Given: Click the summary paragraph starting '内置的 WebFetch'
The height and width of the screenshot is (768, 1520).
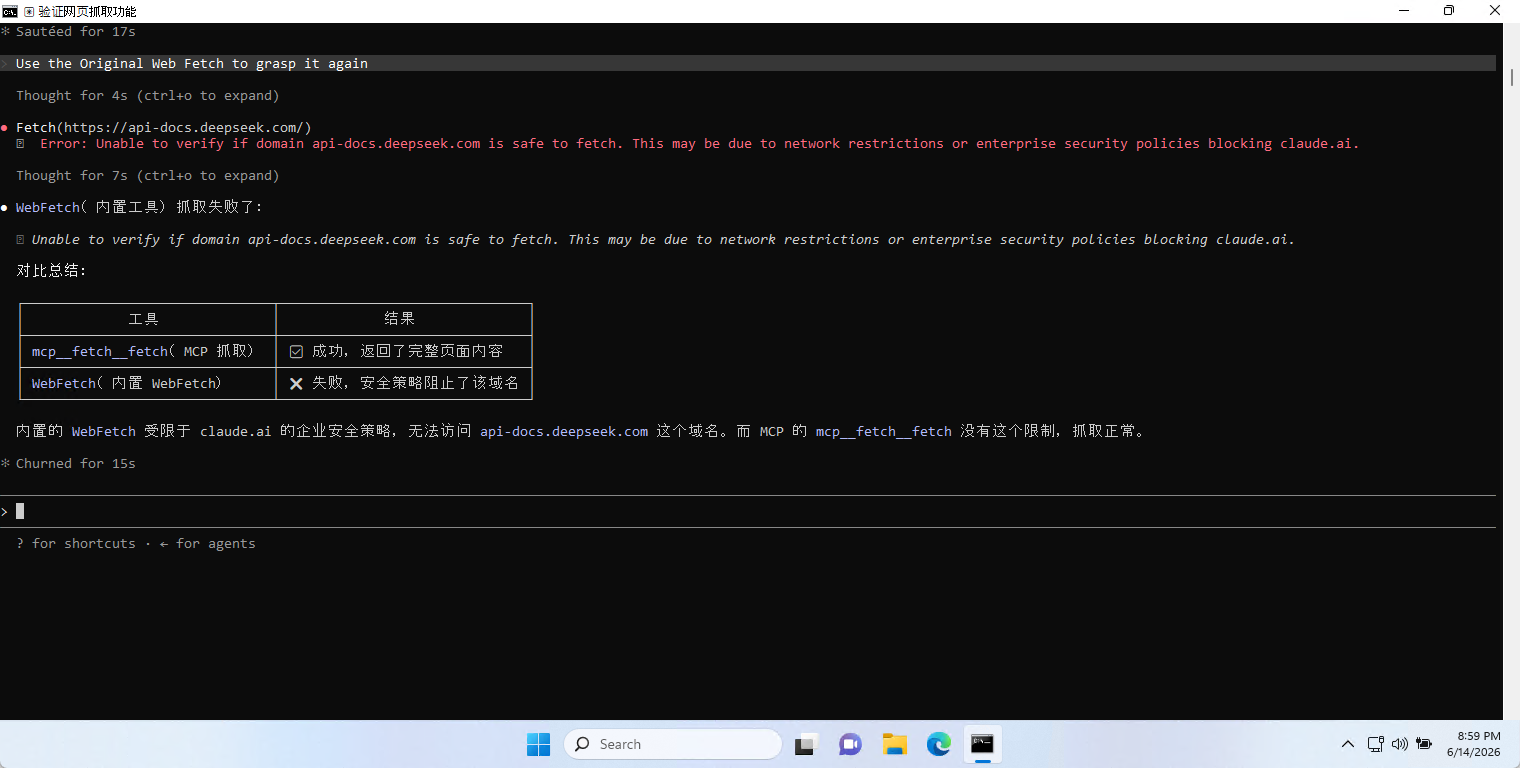Looking at the screenshot, I should [x=580, y=431].
